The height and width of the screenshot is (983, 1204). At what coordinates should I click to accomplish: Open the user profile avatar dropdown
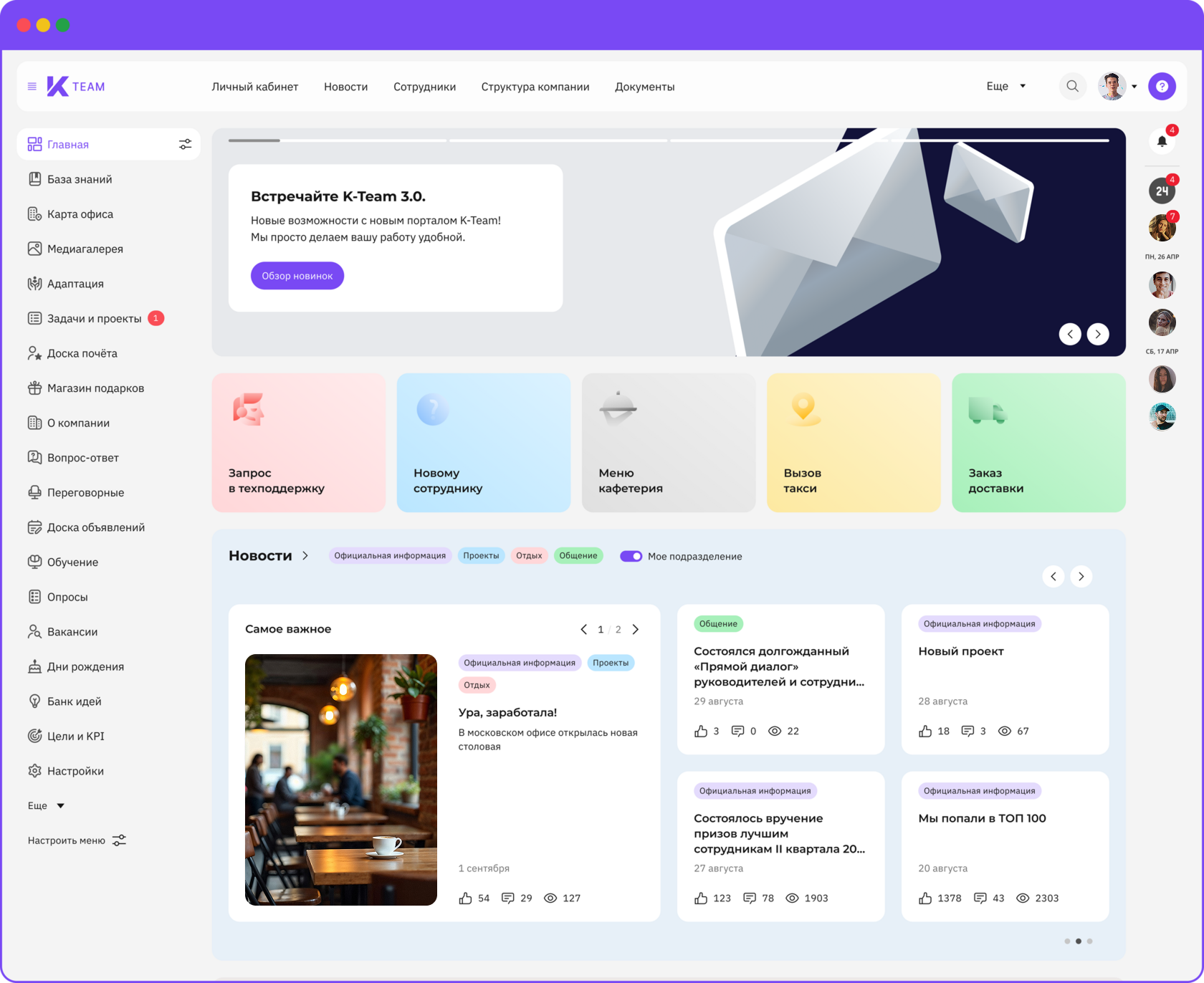pos(1117,87)
